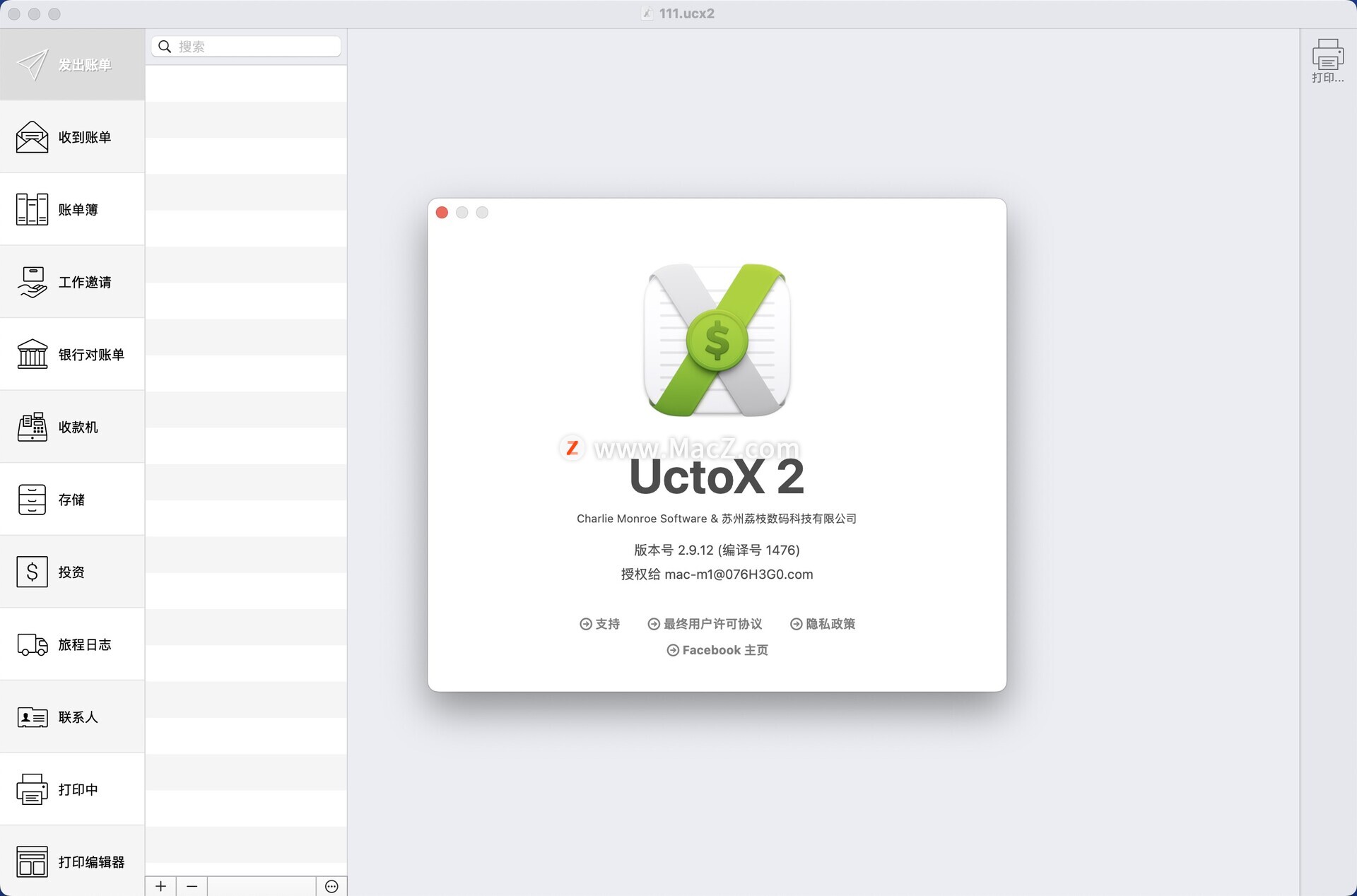Open the 最终用户许可协议 link
This screenshot has width=1357, height=896.
(705, 624)
